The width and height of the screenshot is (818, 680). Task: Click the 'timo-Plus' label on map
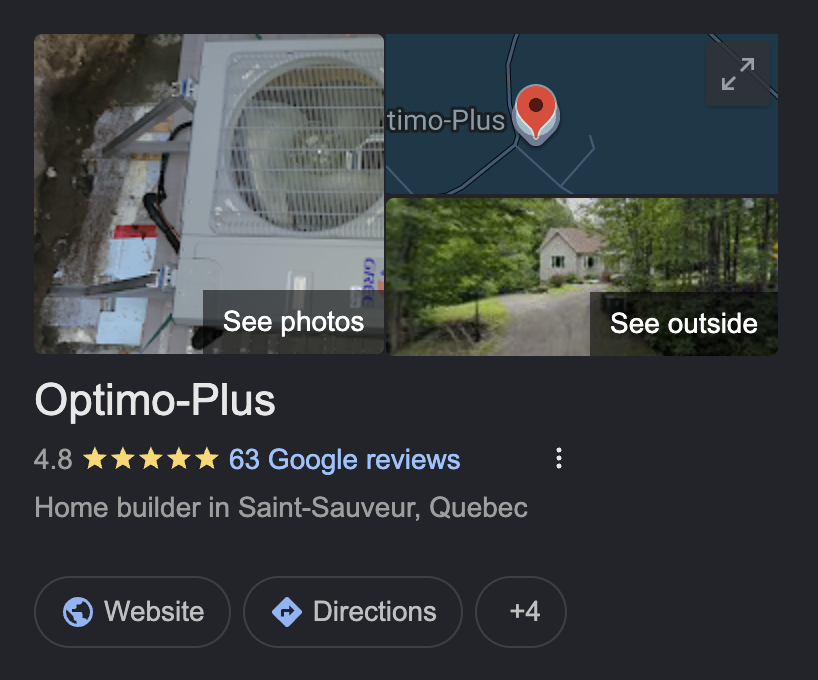[447, 121]
